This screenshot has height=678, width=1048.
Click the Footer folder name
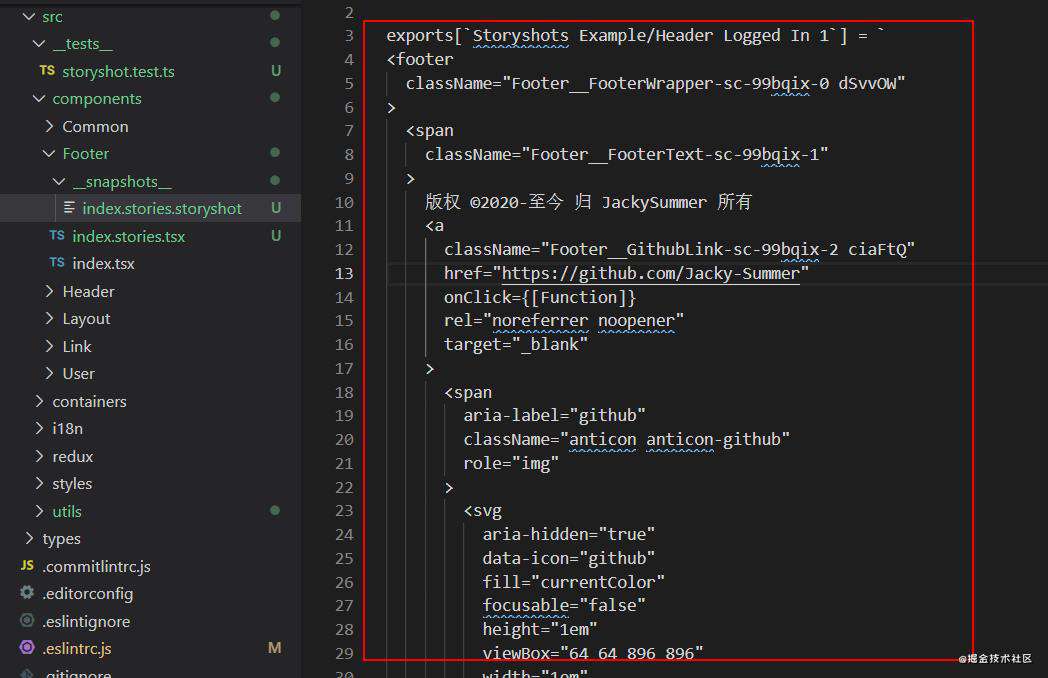click(x=86, y=154)
